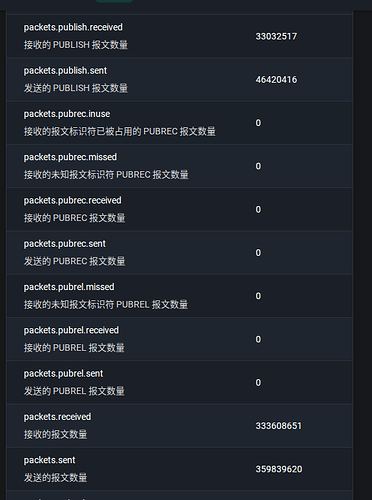The image size is (372, 500).
Task: Select the packets.pubrec.sent metric name
Action: point(64,244)
